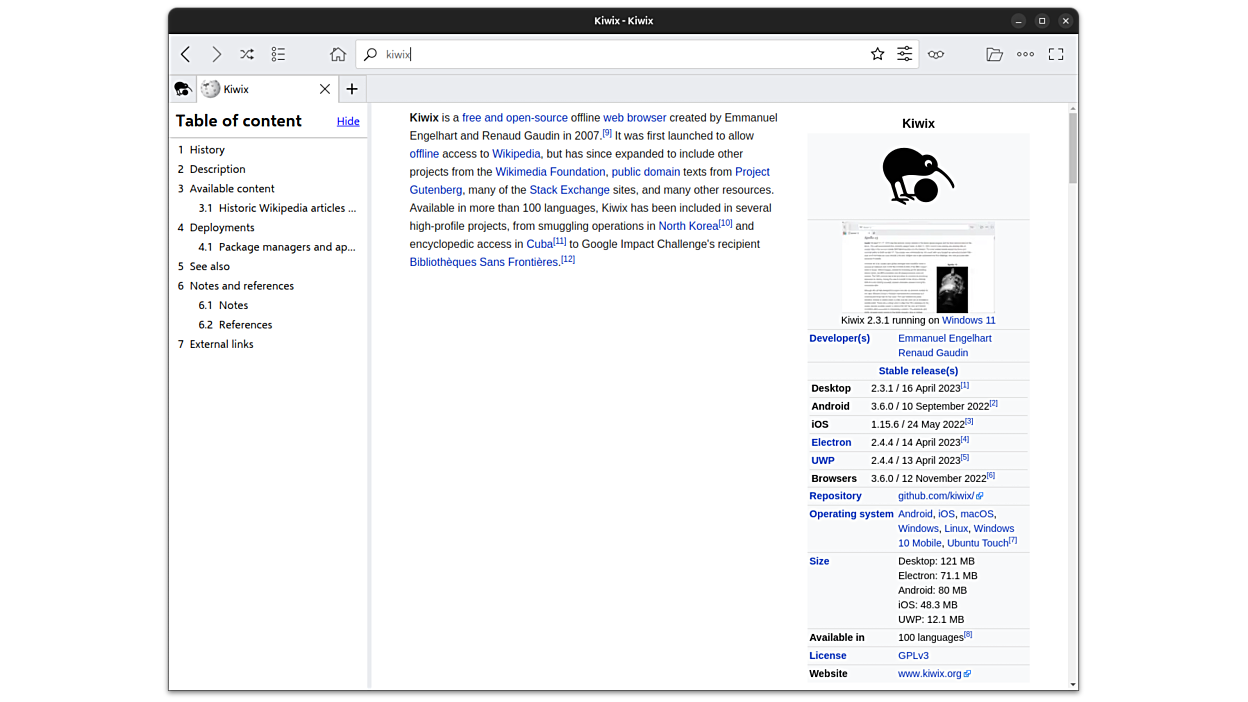
Task: Toggle the table of contents icon
Action: tap(278, 54)
